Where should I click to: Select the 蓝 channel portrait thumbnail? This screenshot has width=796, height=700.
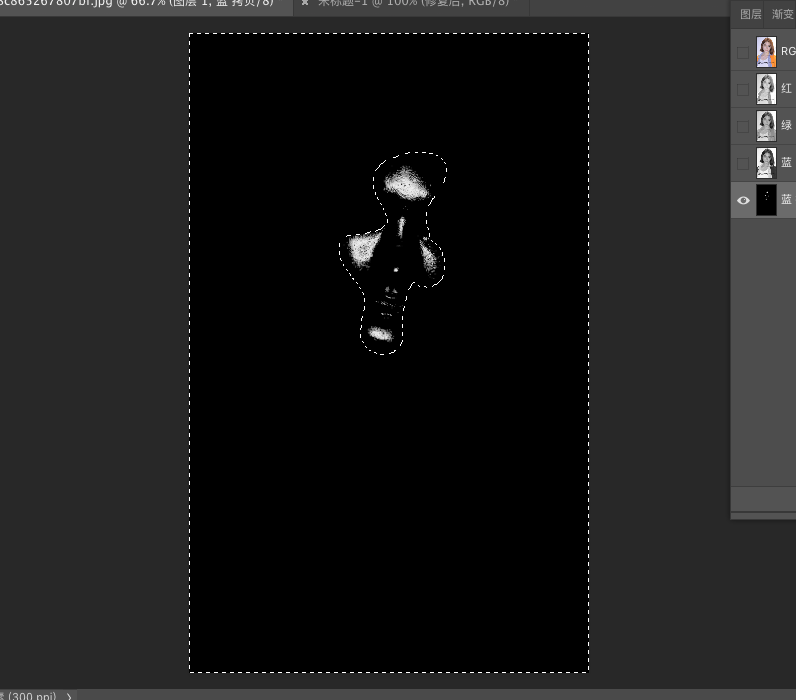click(x=766, y=163)
